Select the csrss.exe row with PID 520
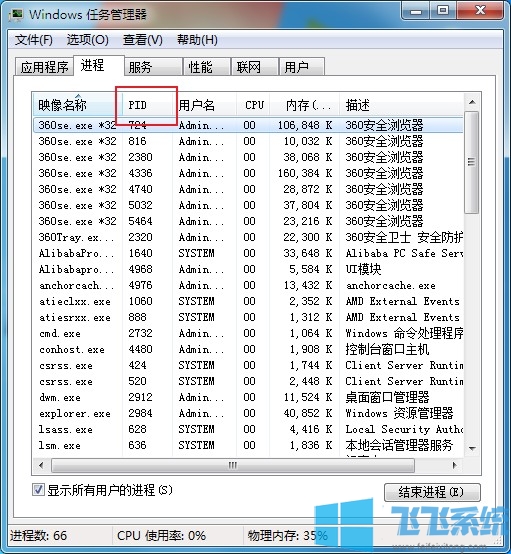 248,381
